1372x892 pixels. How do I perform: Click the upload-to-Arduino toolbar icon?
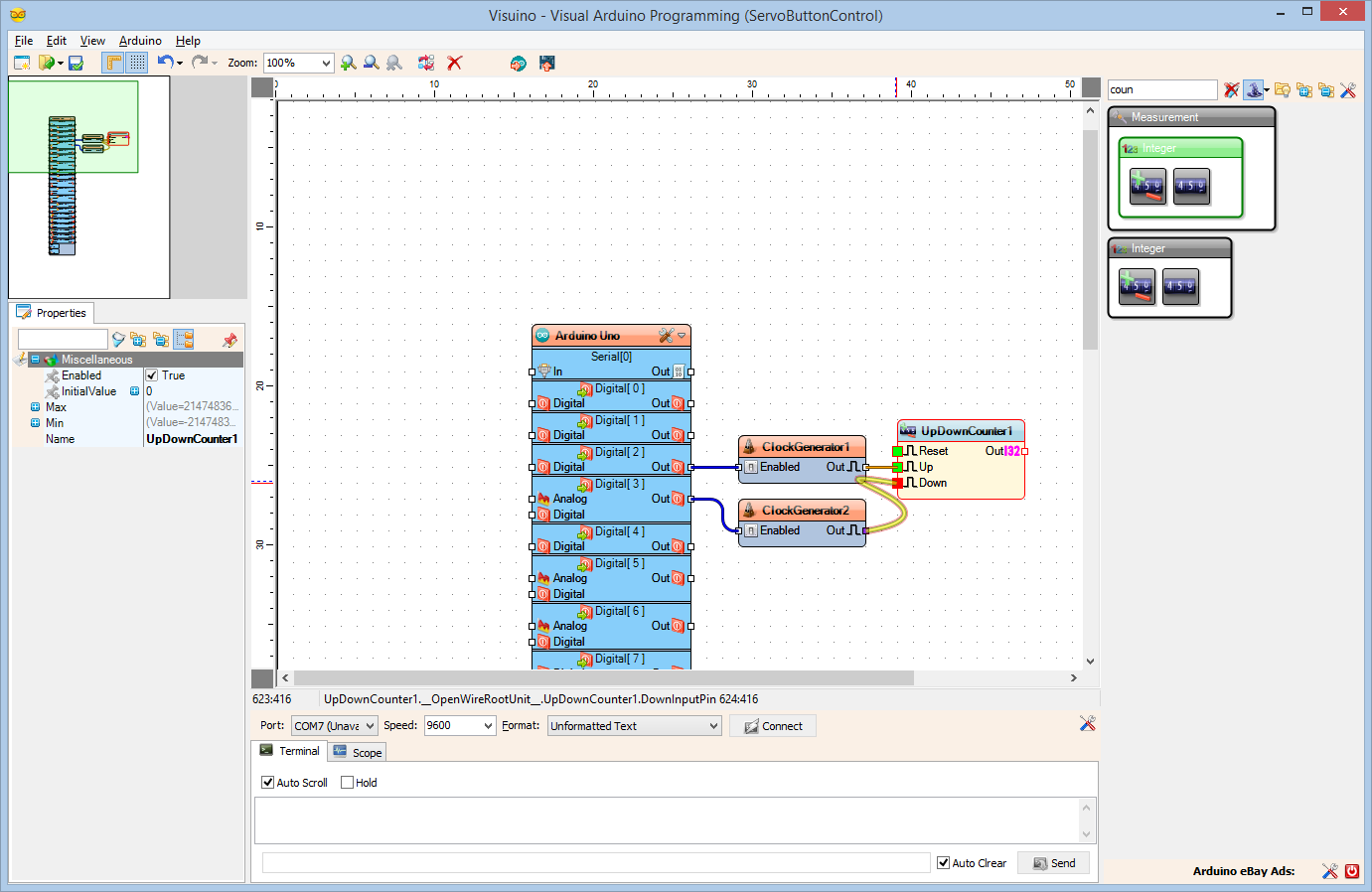pyautogui.click(x=547, y=63)
